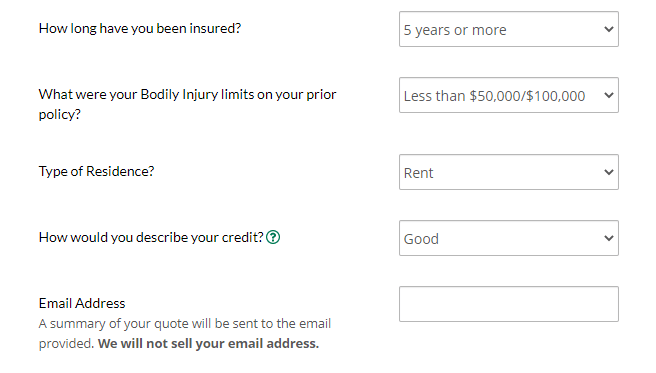Select the '5 years or more' value text
The height and width of the screenshot is (373, 656).
pos(455,30)
